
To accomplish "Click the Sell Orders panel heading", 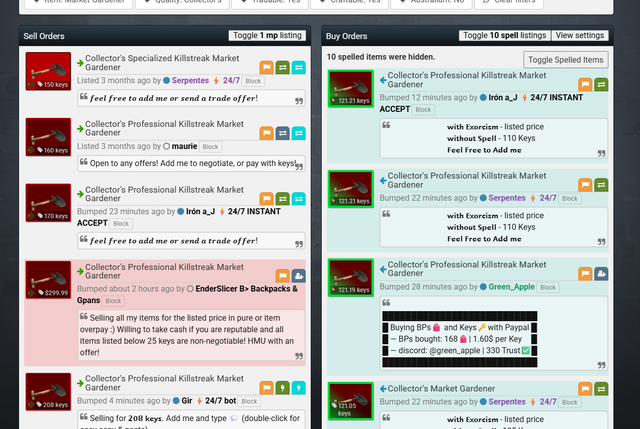I will pos(44,36).
